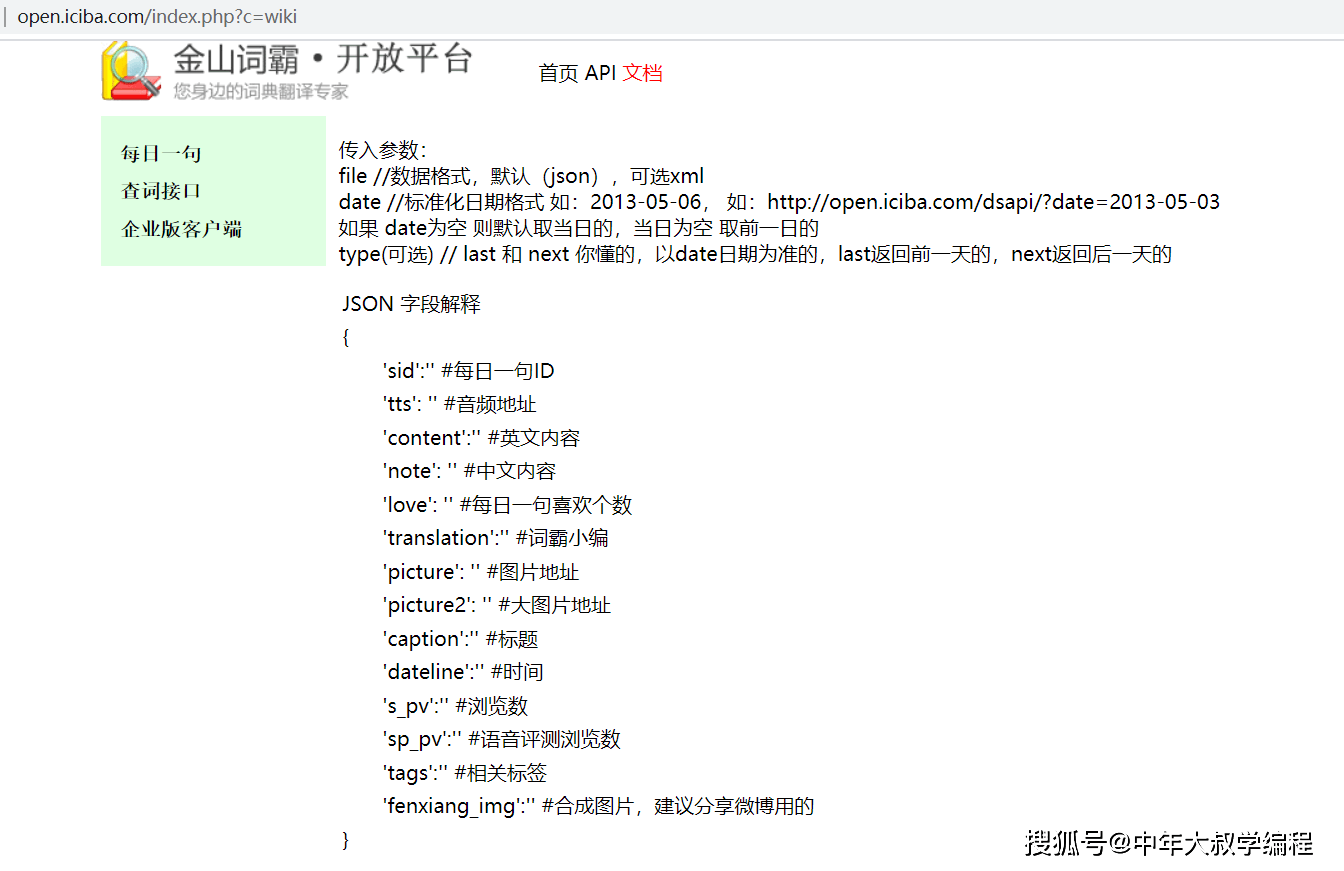1344x871 pixels.
Task: Go to the API navigation link
Action: [x=600, y=73]
